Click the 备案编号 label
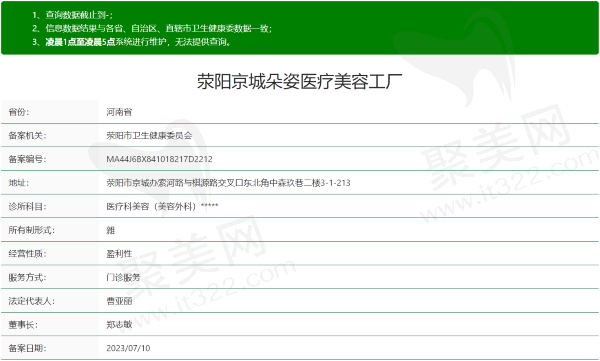The width and height of the screenshot is (600, 361). pos(27,159)
